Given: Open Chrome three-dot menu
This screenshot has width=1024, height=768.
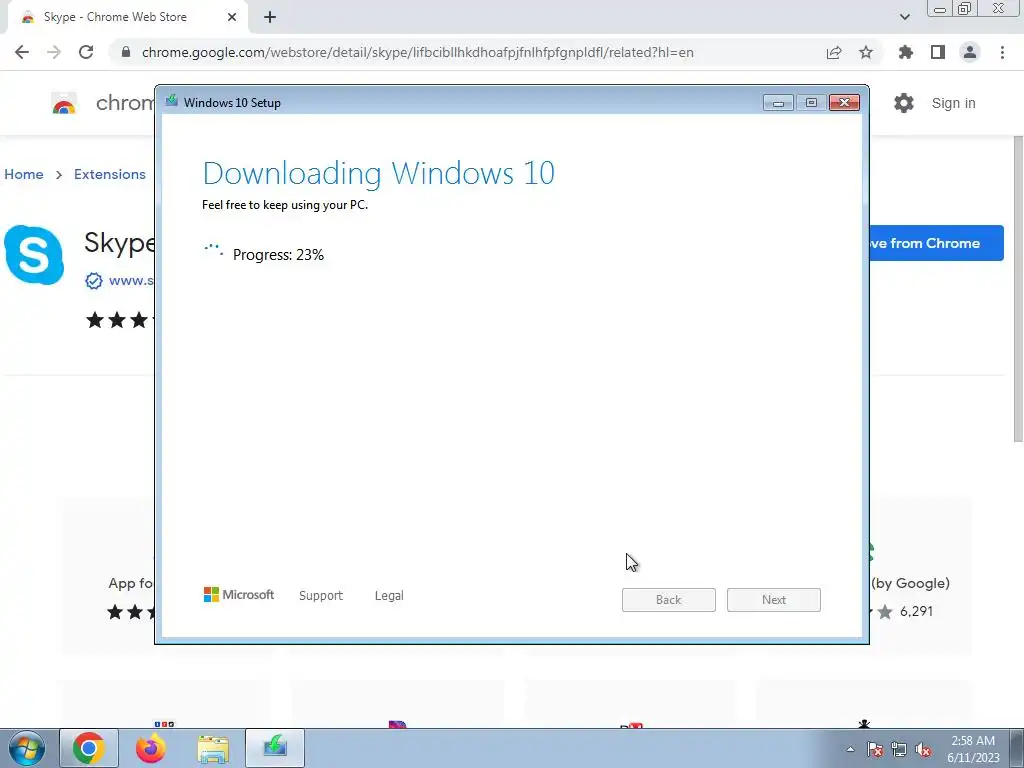Looking at the screenshot, I should (1002, 52).
